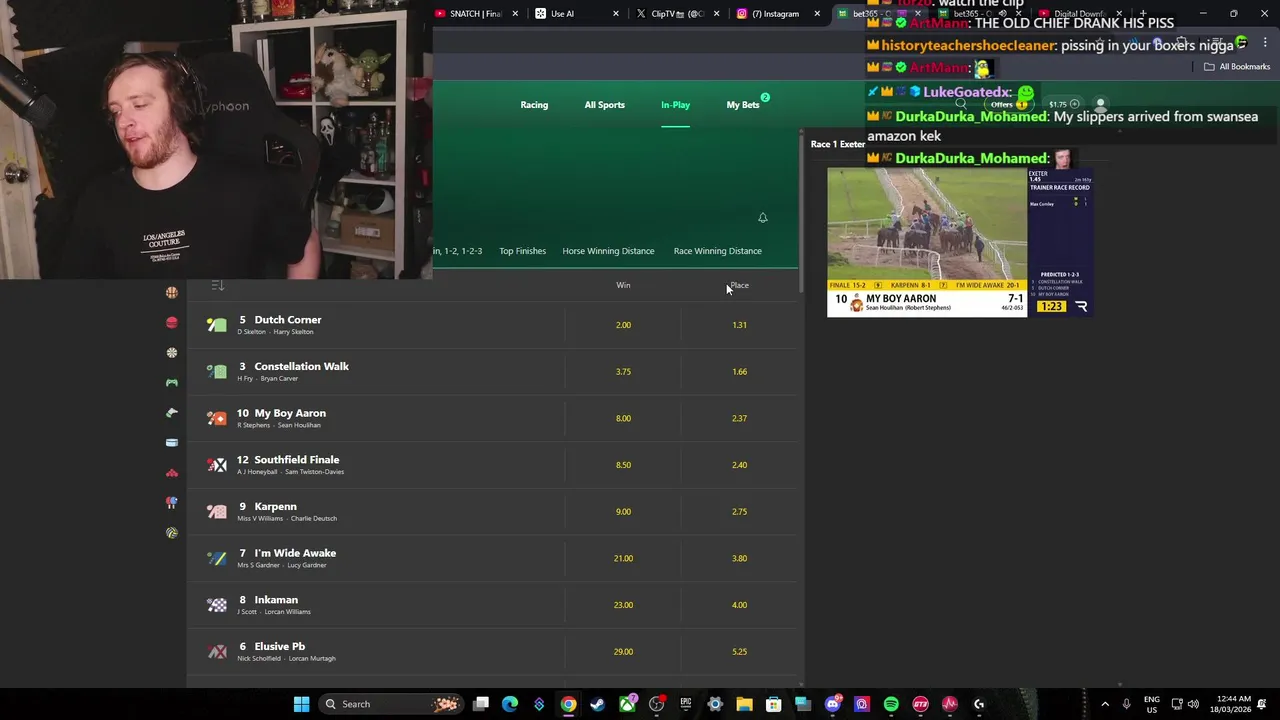
Task: Select Constellation Walk place odds 1.66
Action: coord(739,371)
